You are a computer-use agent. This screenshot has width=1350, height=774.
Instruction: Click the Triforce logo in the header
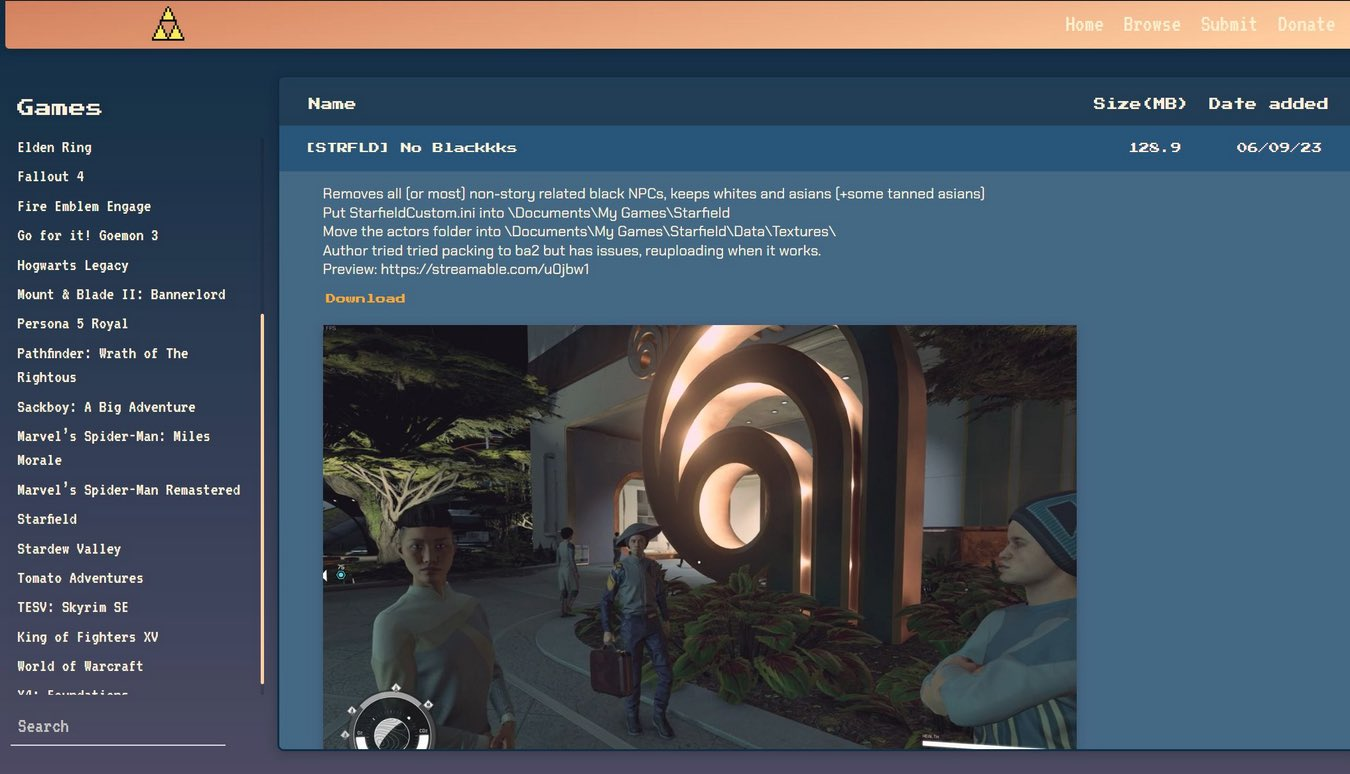point(168,24)
